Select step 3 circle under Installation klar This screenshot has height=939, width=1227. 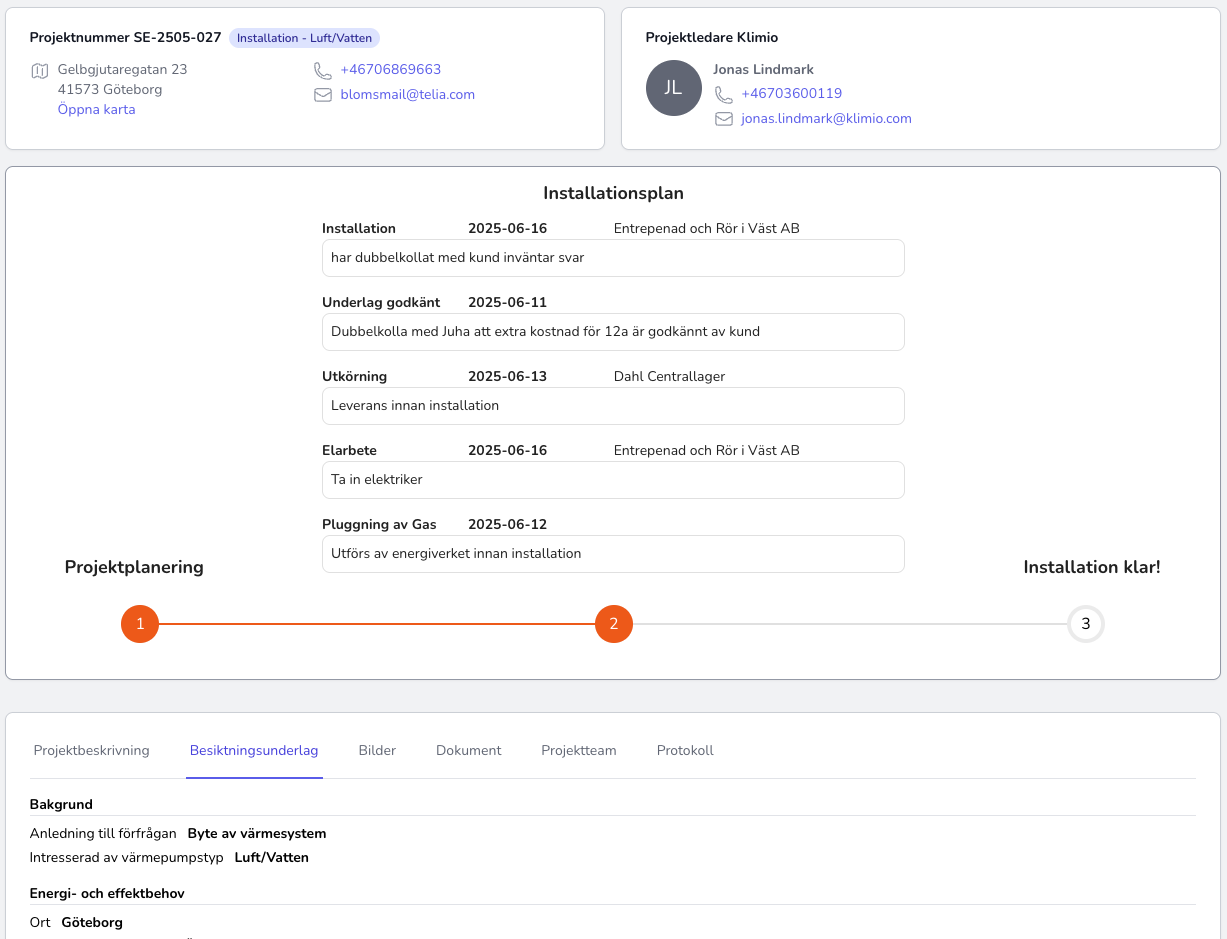pyautogui.click(x=1085, y=623)
